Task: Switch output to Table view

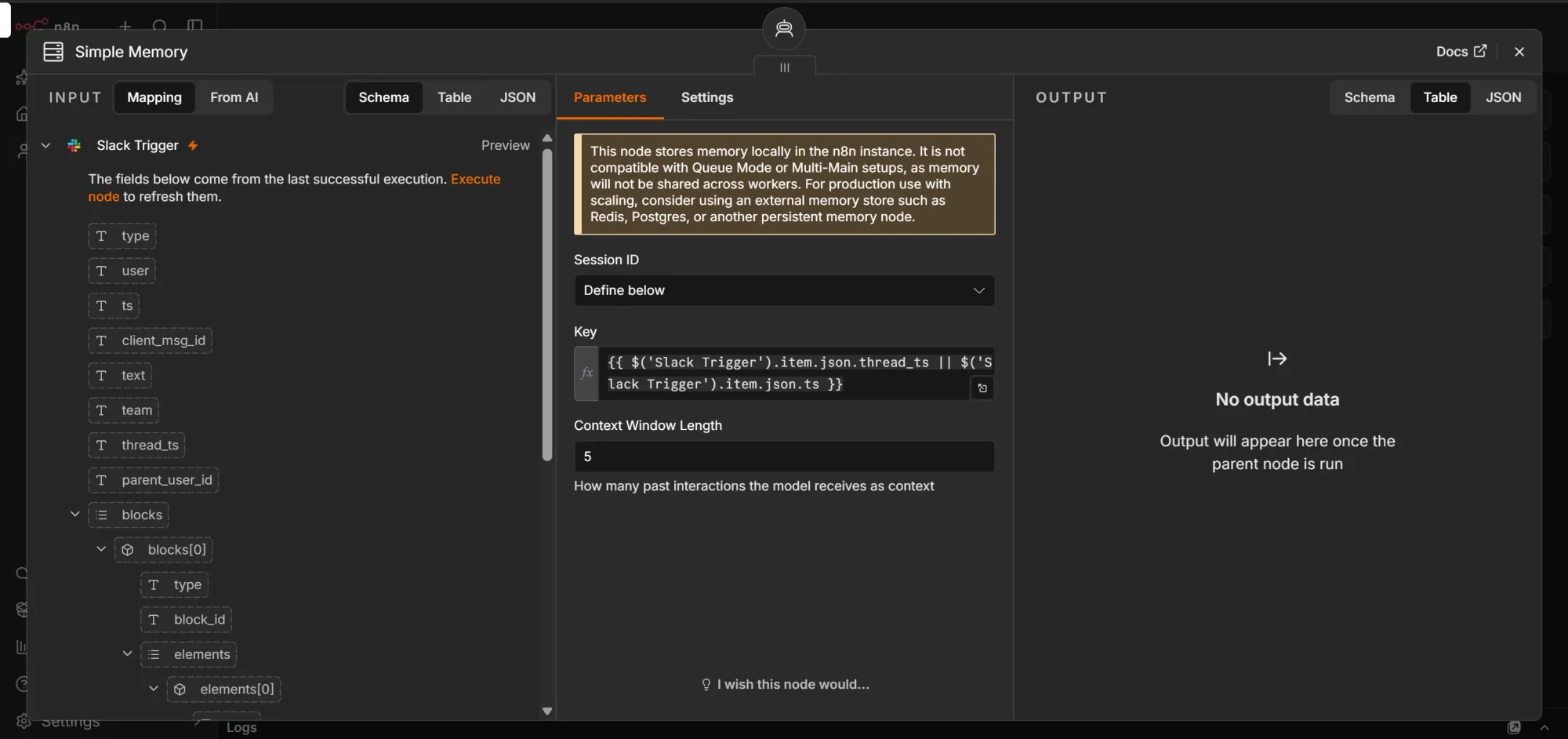Action: pyautogui.click(x=1440, y=97)
